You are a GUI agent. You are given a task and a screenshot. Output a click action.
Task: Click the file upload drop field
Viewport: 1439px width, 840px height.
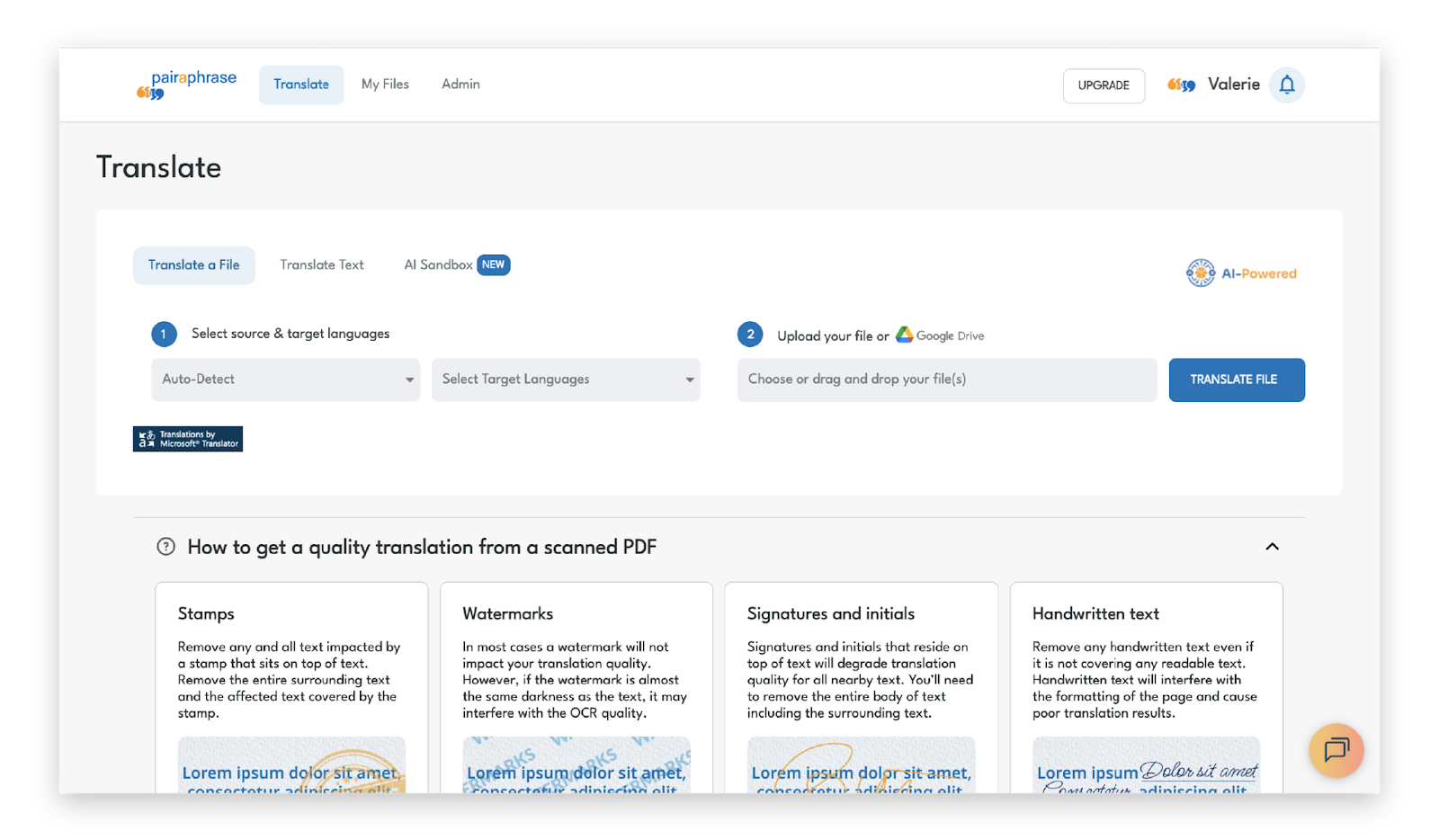(946, 380)
